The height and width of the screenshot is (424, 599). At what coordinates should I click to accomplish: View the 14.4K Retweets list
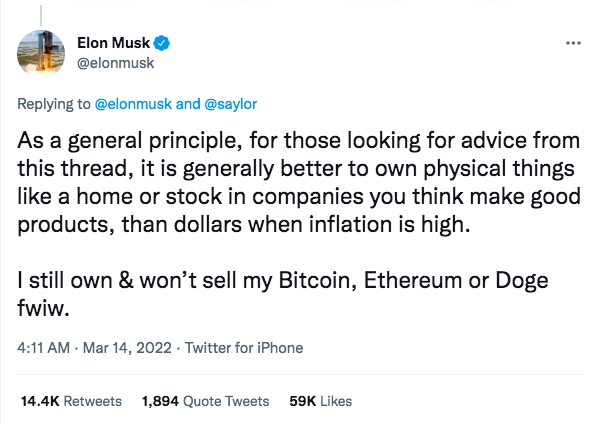tap(71, 401)
